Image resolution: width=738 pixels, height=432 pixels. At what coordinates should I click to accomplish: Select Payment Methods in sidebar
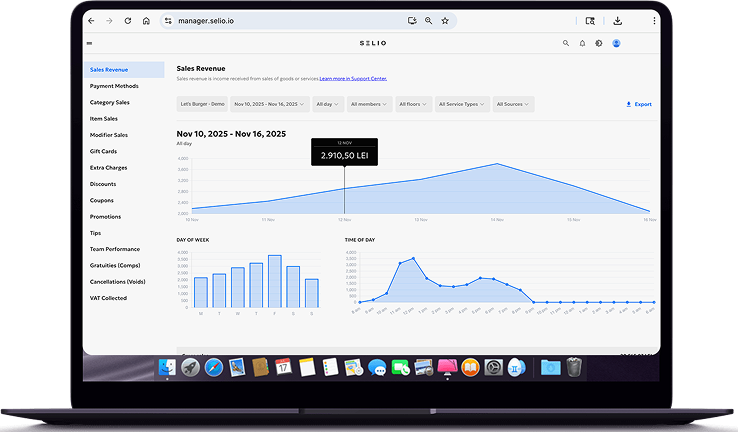[x=114, y=86]
